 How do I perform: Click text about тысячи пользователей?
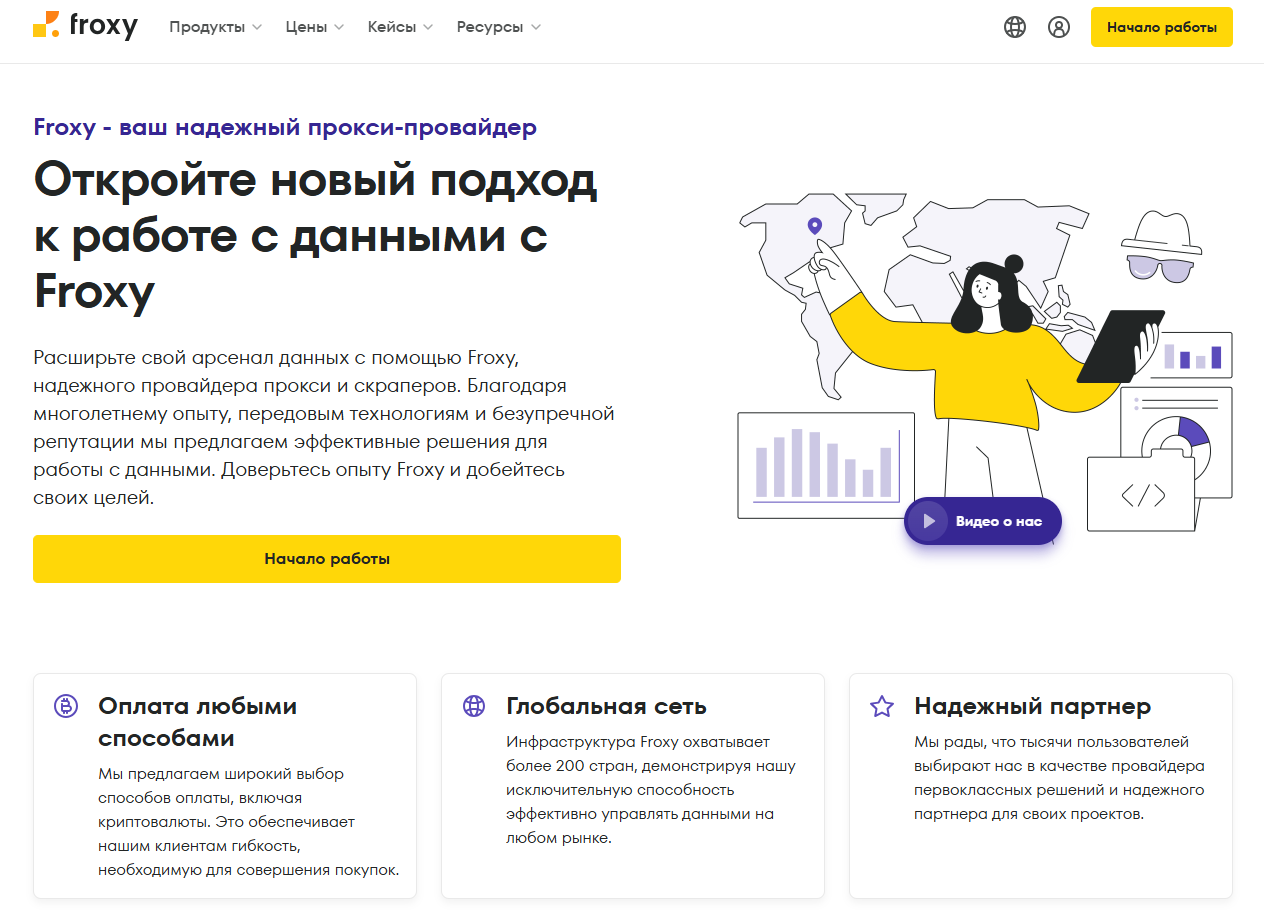click(x=1060, y=778)
